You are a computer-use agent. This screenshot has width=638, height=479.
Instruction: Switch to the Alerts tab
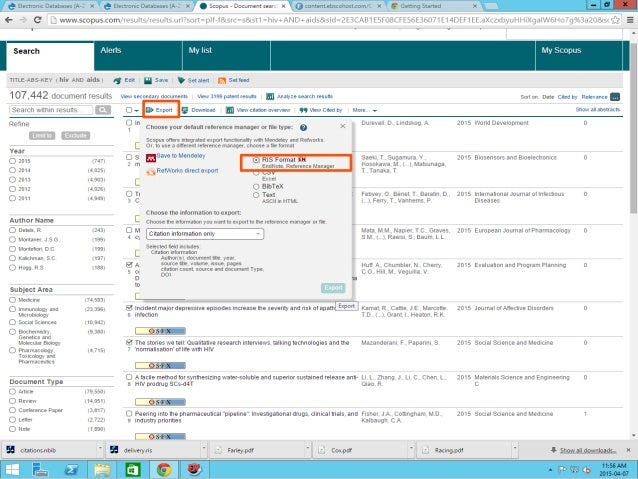coord(138,55)
